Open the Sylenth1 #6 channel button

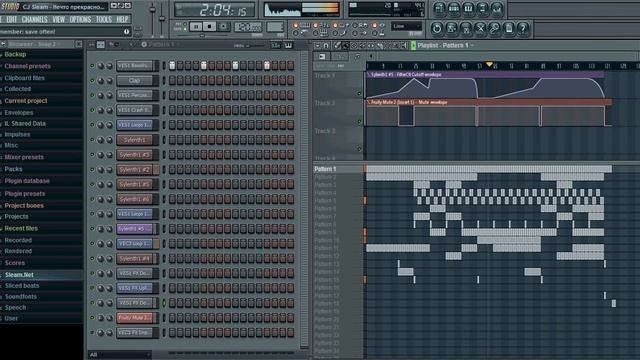point(135,199)
